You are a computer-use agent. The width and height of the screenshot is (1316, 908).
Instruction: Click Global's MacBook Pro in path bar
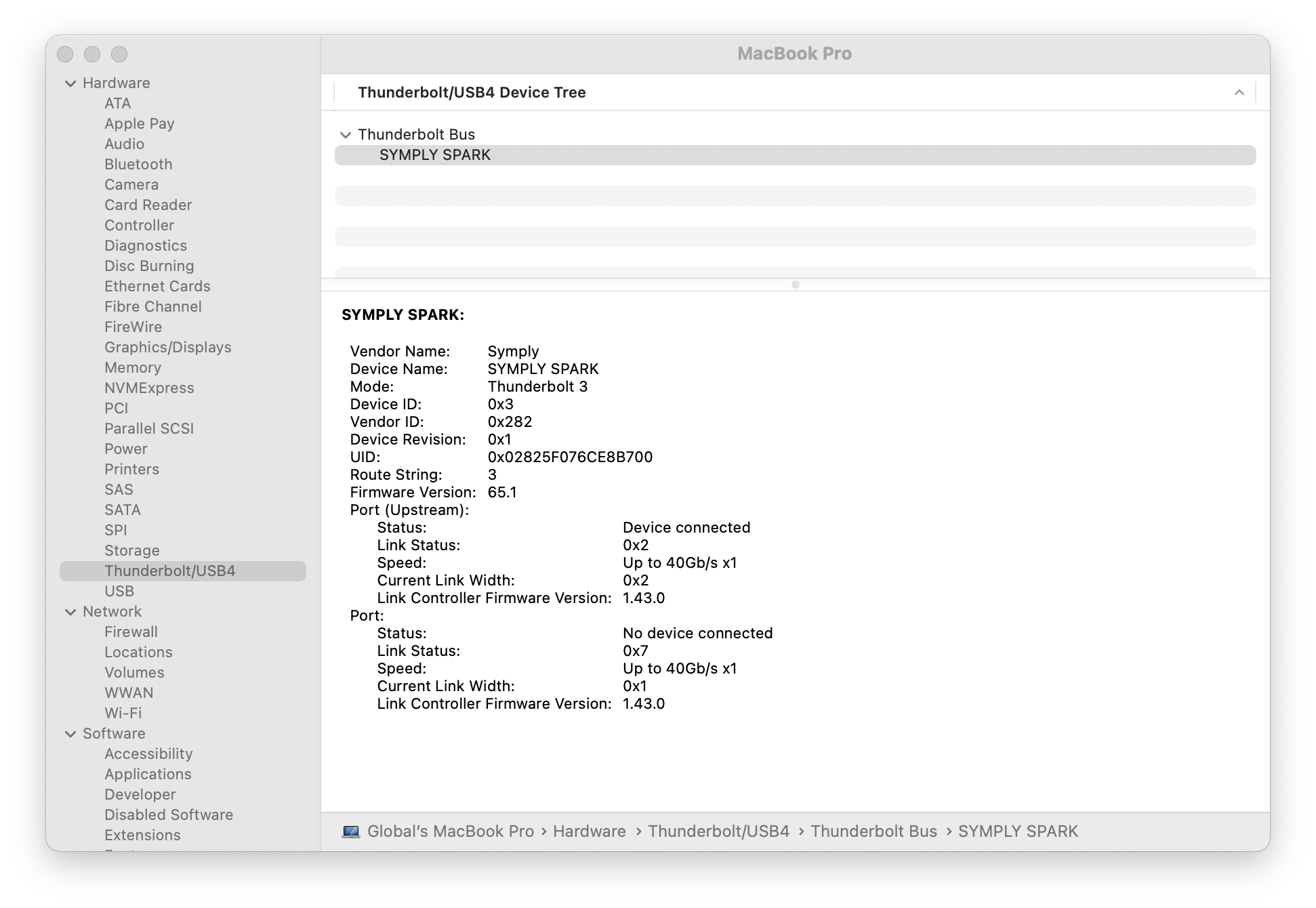pyautogui.click(x=451, y=831)
